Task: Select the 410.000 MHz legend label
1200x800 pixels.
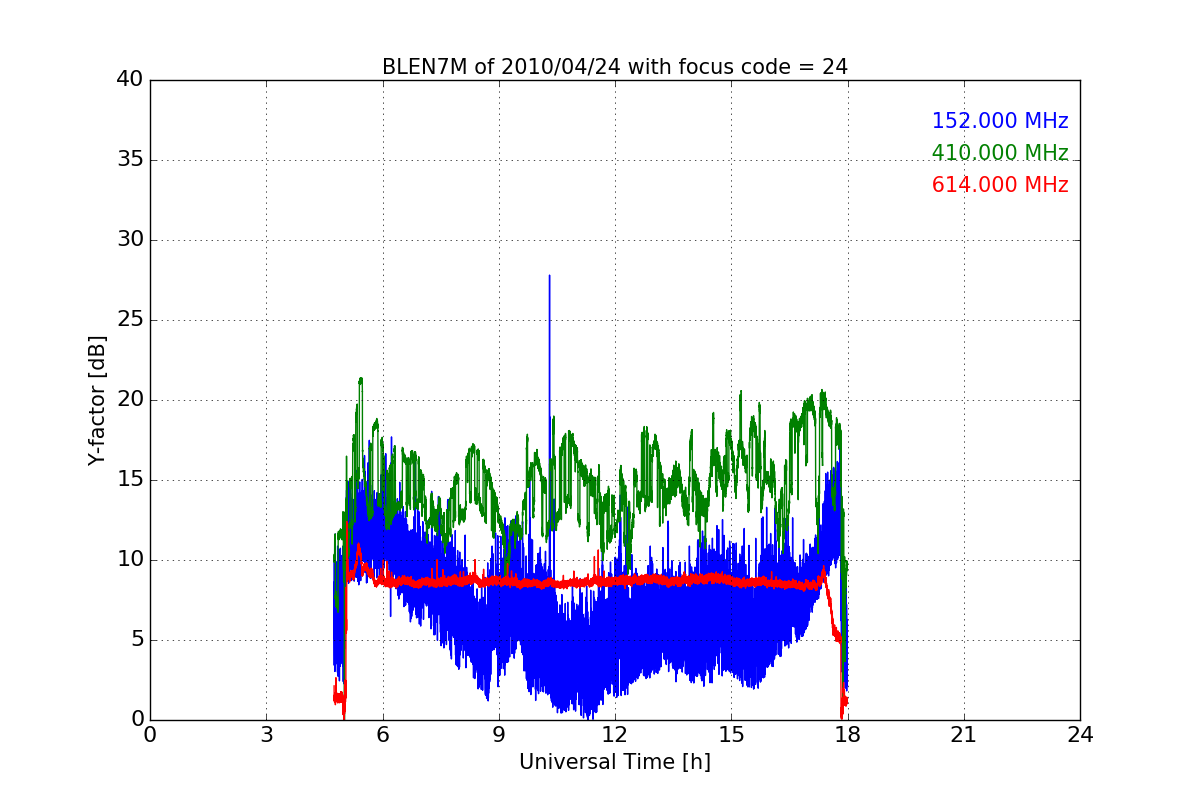Action: point(1000,153)
